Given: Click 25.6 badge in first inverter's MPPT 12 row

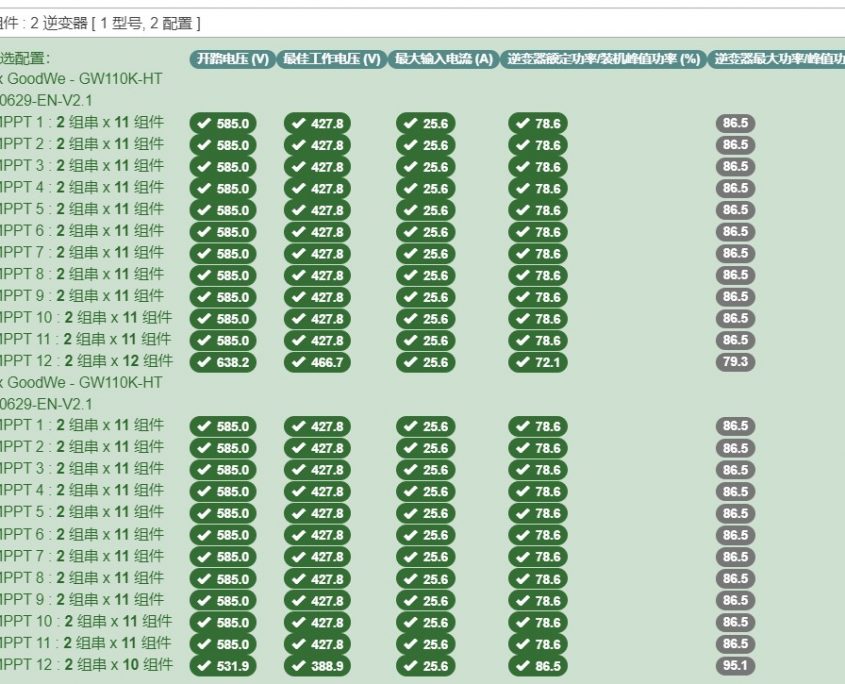Looking at the screenshot, I should [426, 362].
